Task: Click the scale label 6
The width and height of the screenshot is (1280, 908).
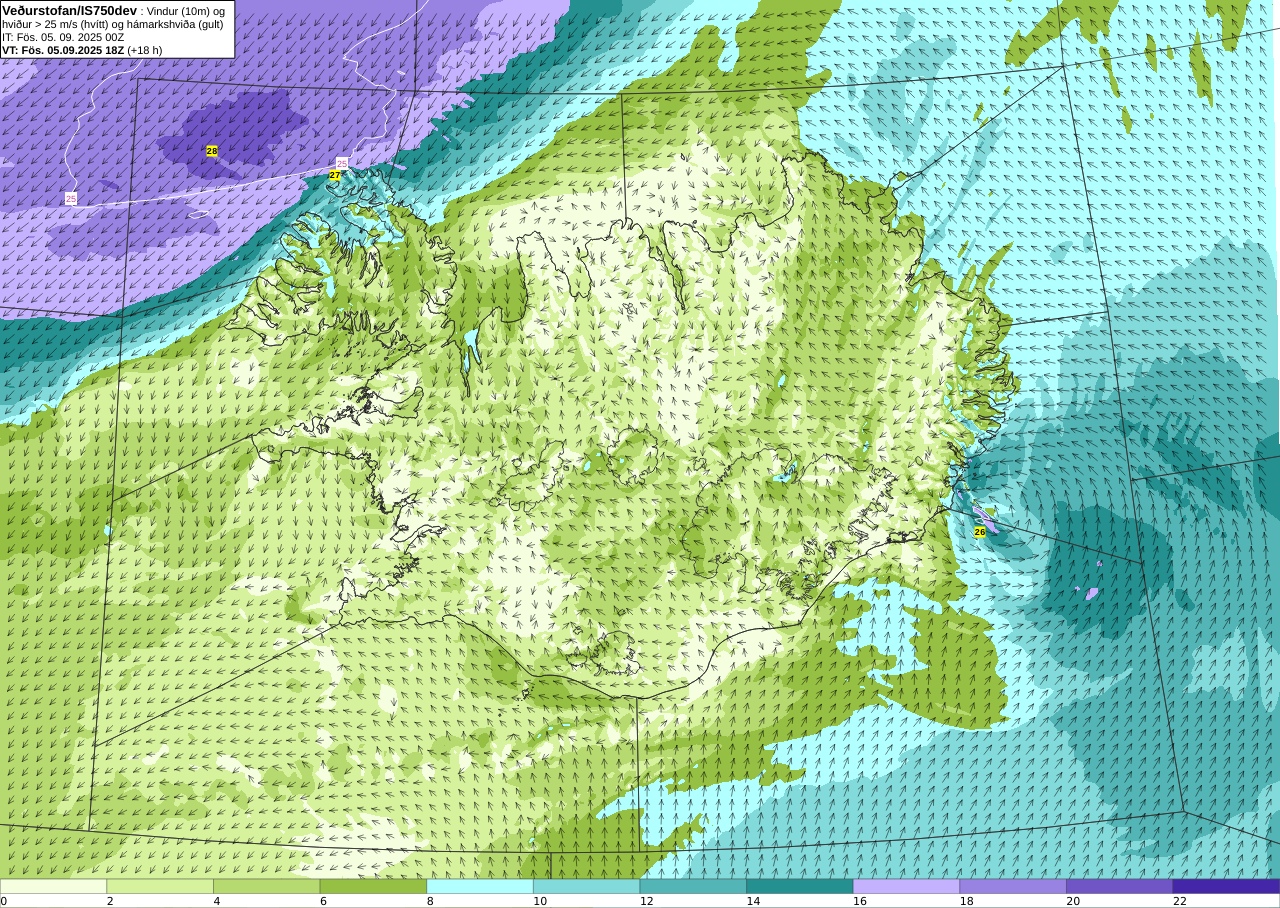Action: click(323, 901)
